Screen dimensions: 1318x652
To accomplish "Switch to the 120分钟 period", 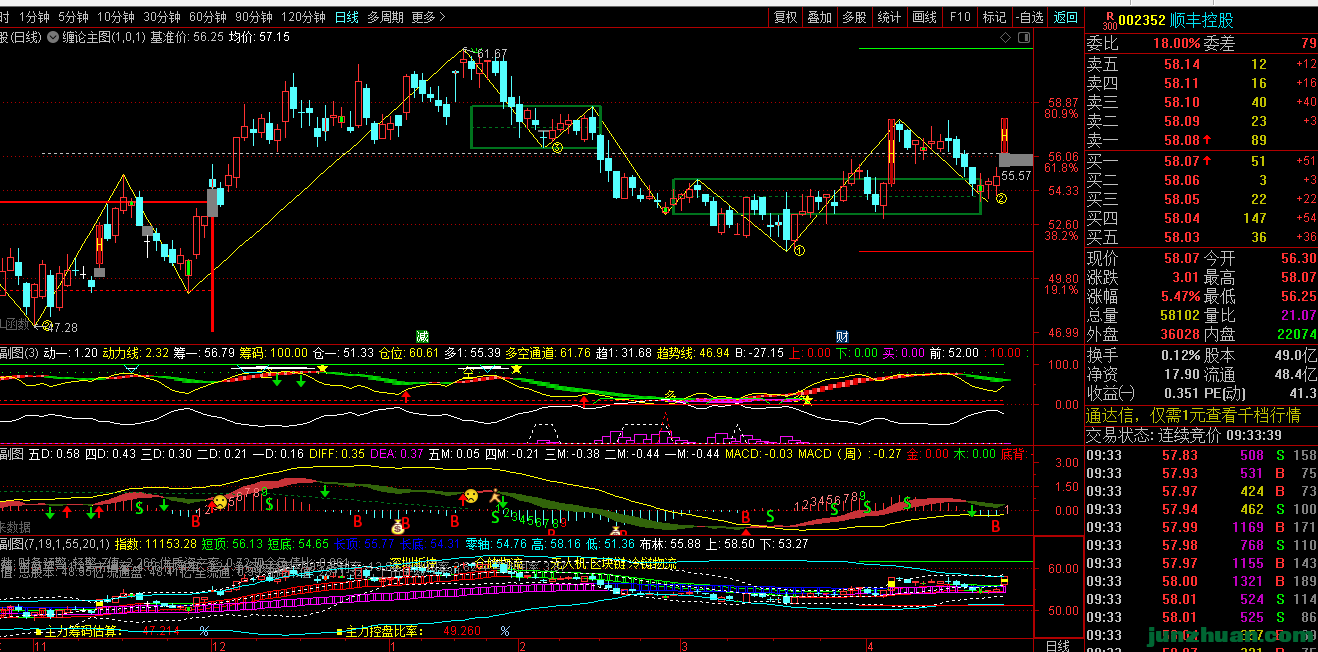I will click(x=304, y=17).
